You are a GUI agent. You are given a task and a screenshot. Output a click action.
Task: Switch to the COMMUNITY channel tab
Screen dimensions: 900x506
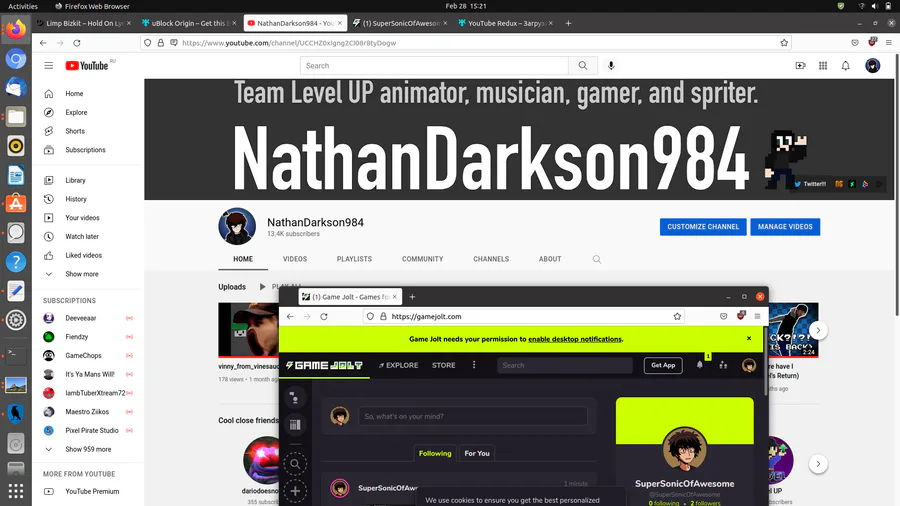click(x=422, y=259)
